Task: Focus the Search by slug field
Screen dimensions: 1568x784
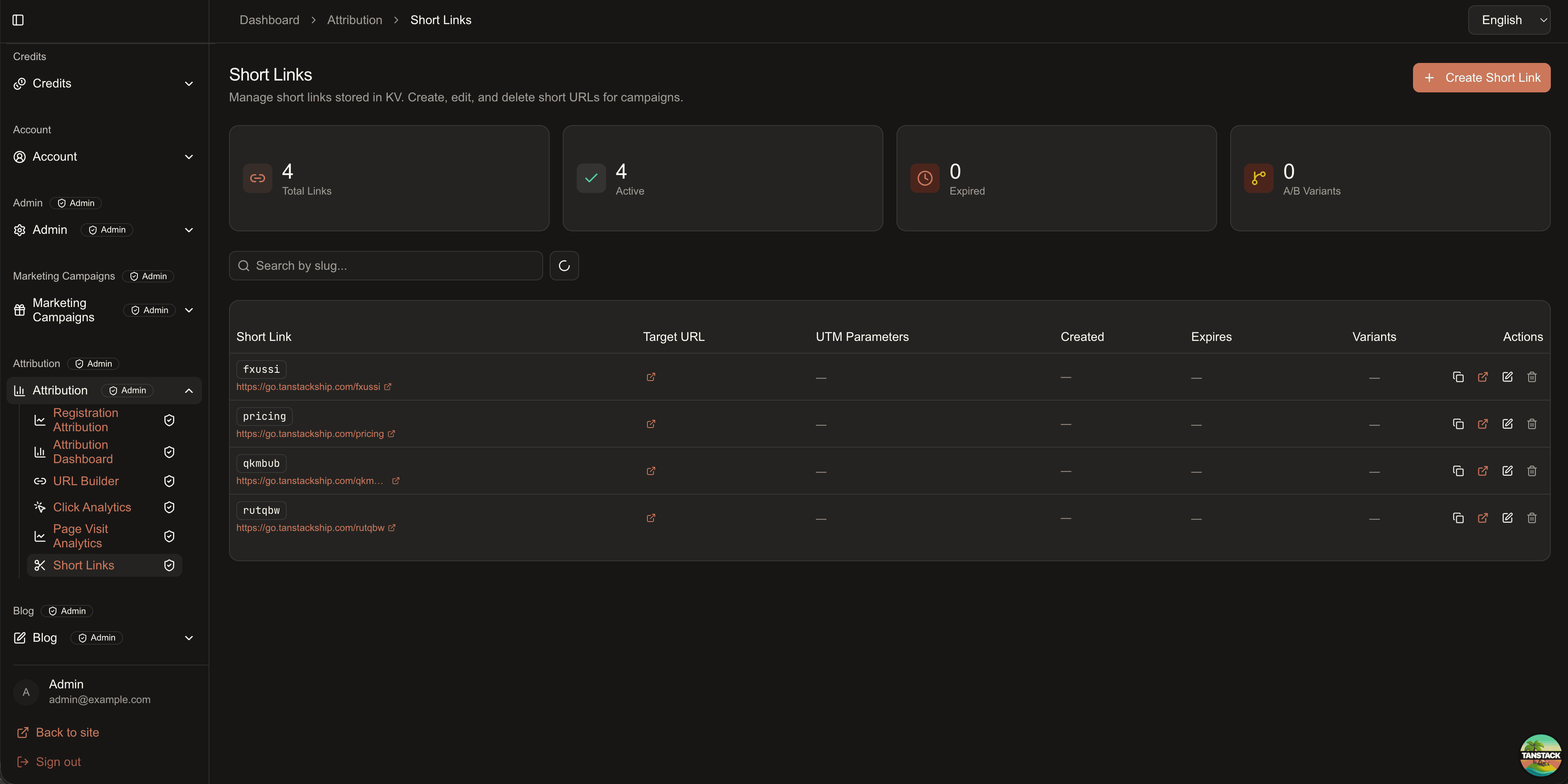Action: click(x=386, y=266)
